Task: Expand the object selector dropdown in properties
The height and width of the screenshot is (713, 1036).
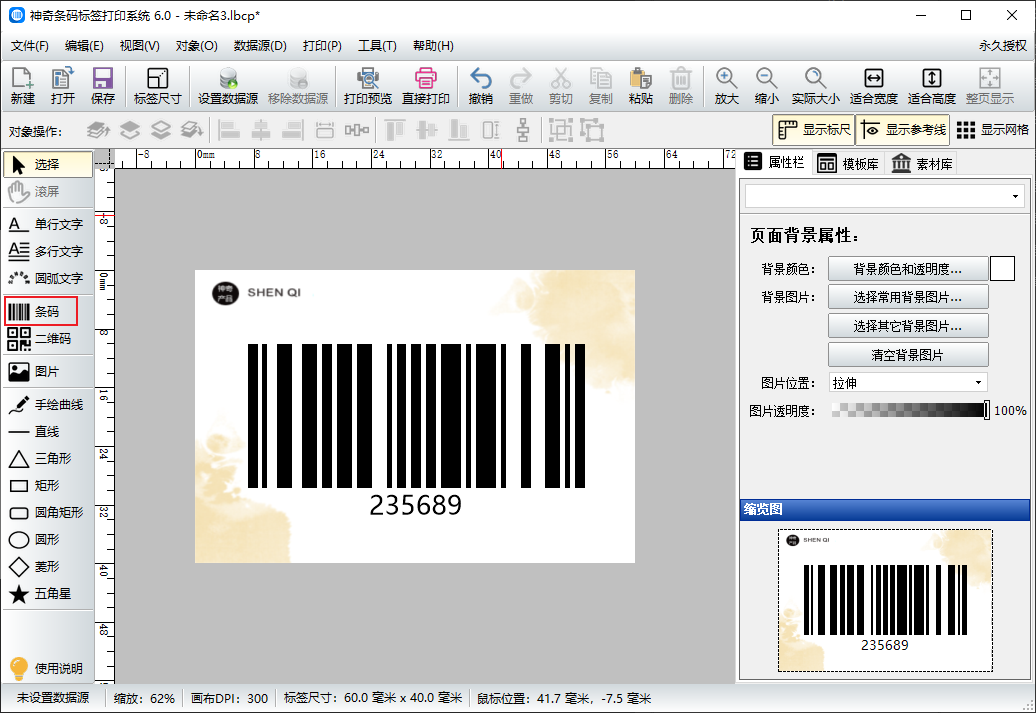Action: 1015,196
